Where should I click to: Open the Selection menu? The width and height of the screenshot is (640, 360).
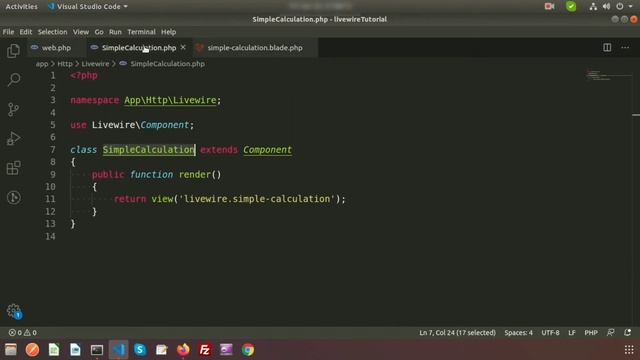tap(52, 32)
